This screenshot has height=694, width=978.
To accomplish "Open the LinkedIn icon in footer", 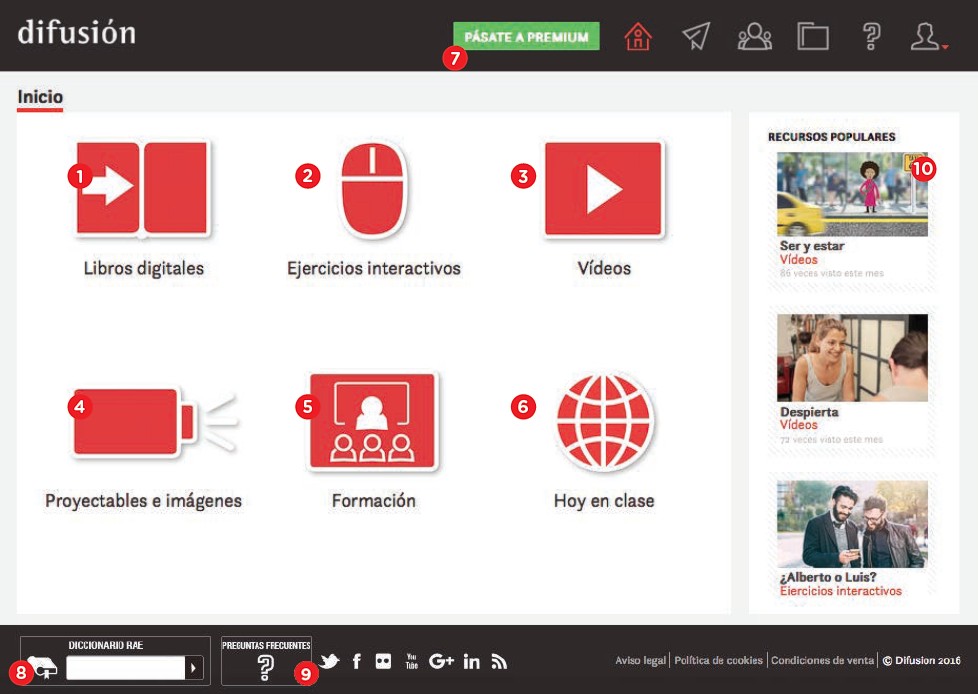I will coord(472,661).
